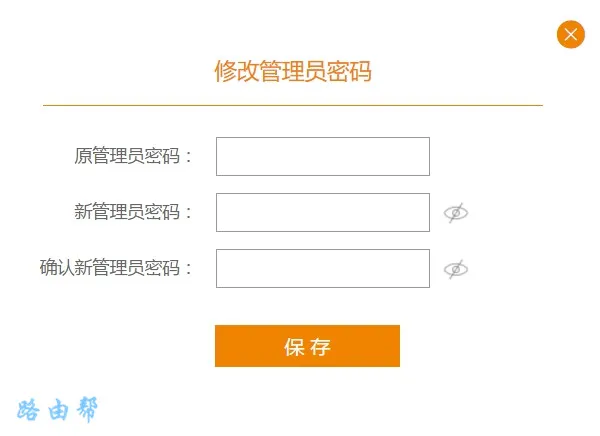Viewport: 600px width, 436px height.
Task: Click the crossed-eye icon beside 新管理员密码
Action: pyautogui.click(x=456, y=213)
